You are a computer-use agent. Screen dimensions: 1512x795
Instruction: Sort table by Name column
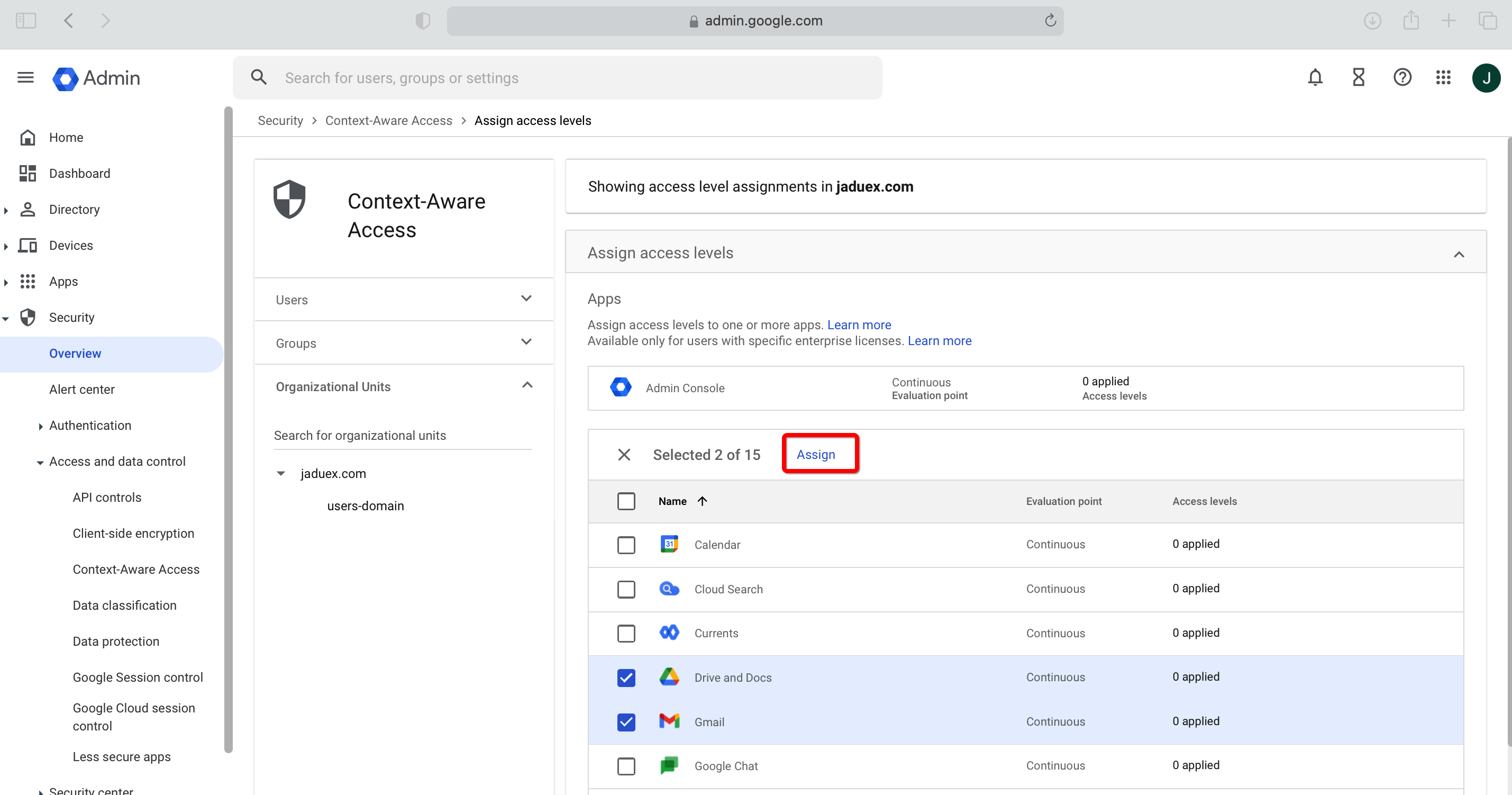682,501
